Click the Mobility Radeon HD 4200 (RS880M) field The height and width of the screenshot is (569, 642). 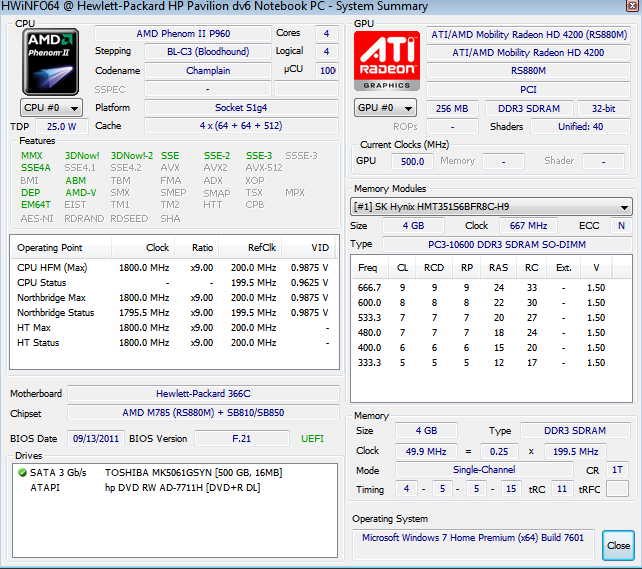pyautogui.click(x=529, y=35)
